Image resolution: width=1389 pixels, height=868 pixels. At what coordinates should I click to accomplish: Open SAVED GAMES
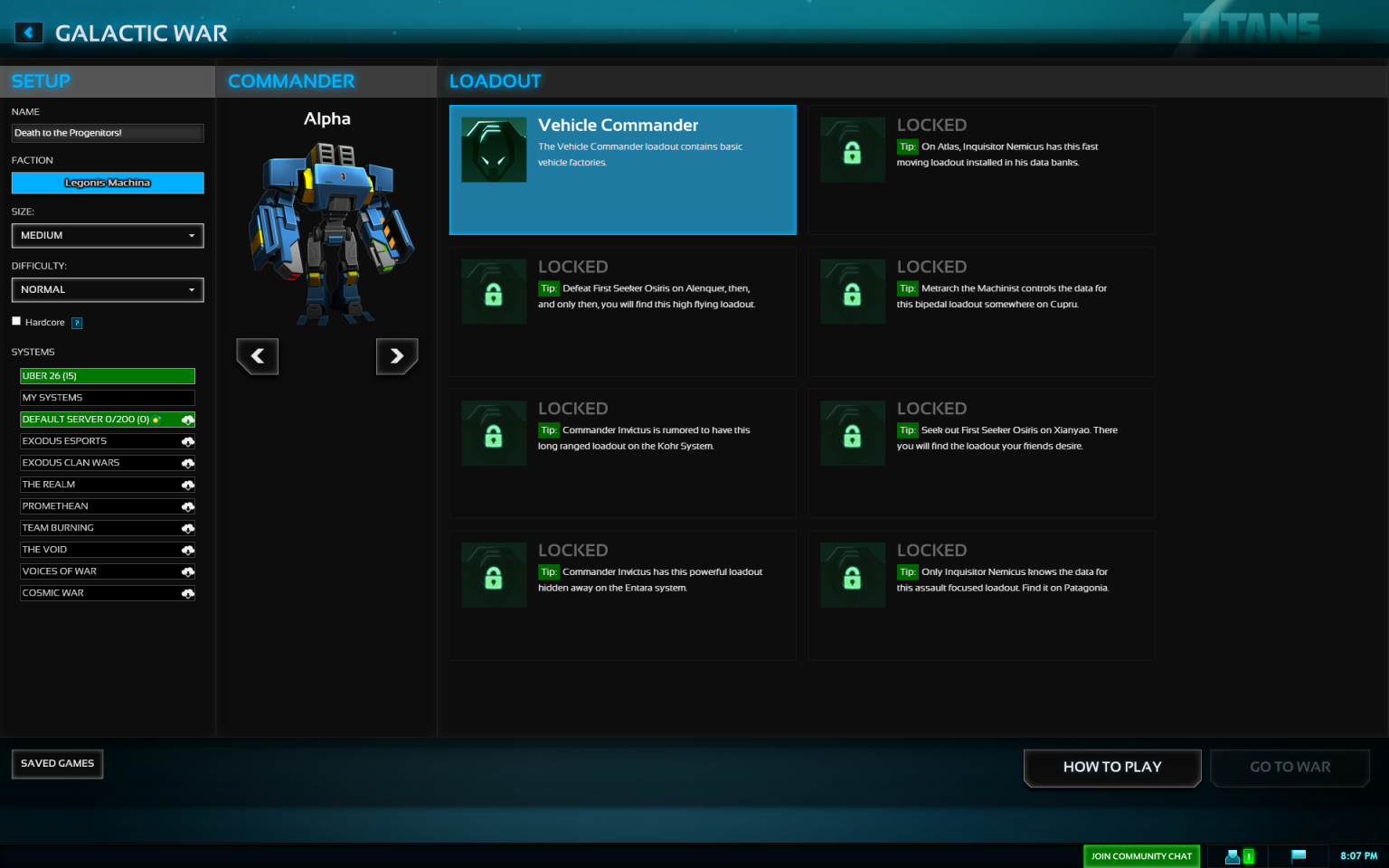(x=57, y=764)
